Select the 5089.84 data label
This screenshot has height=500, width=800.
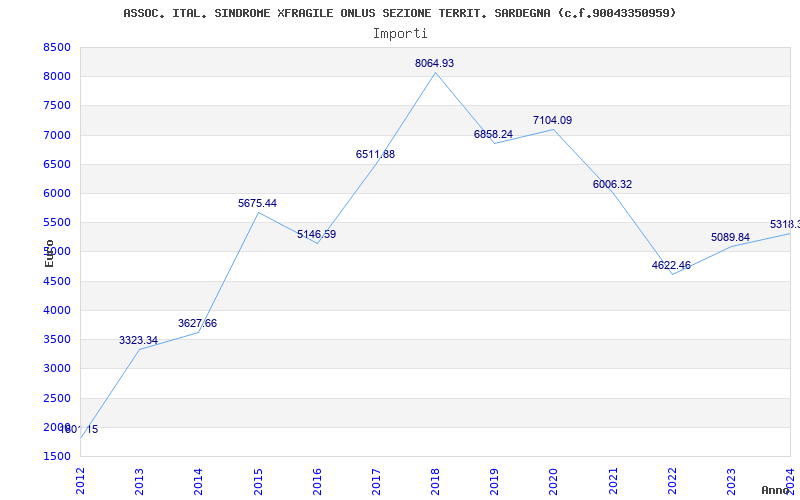(731, 238)
